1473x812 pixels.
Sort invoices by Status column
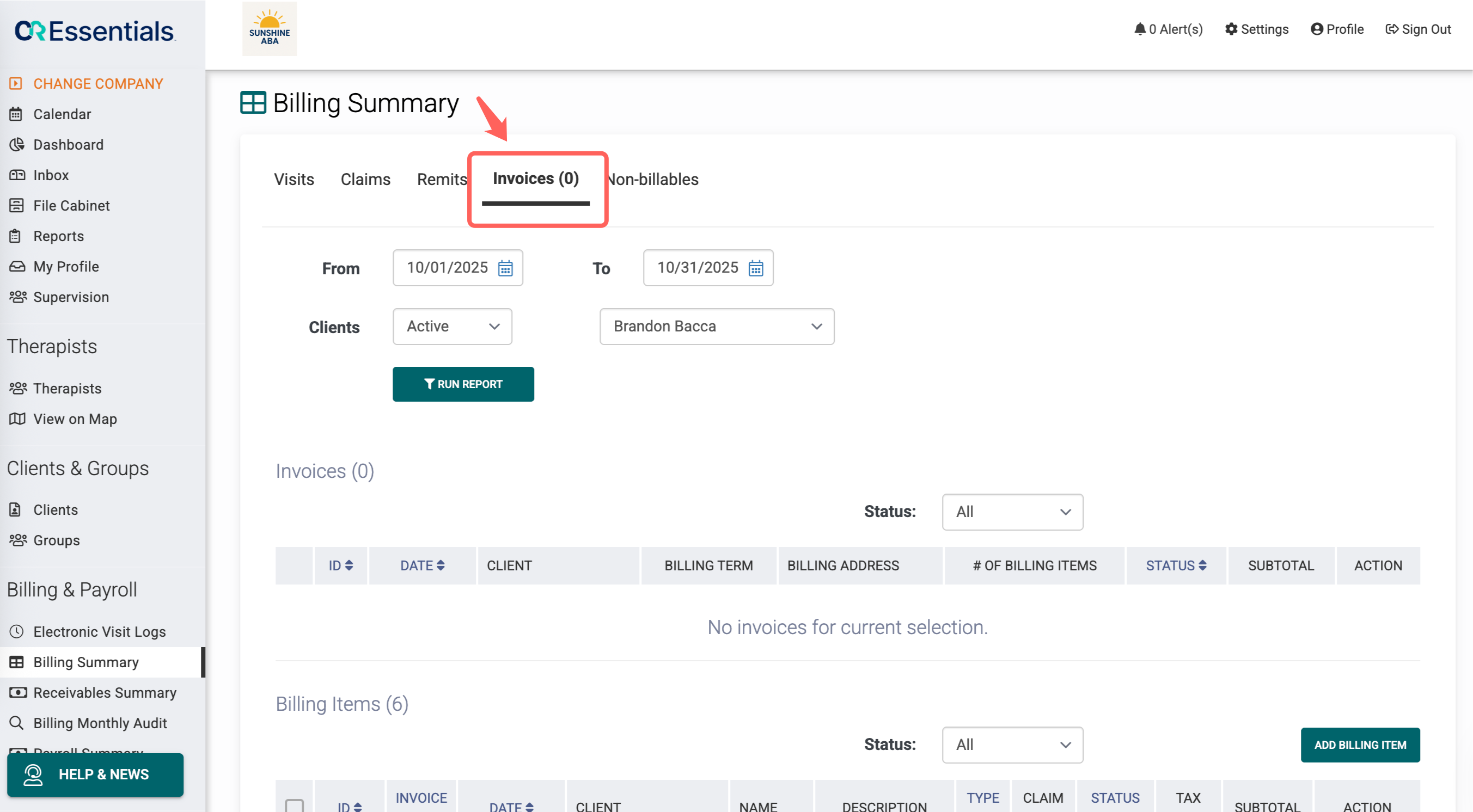[x=1176, y=565]
